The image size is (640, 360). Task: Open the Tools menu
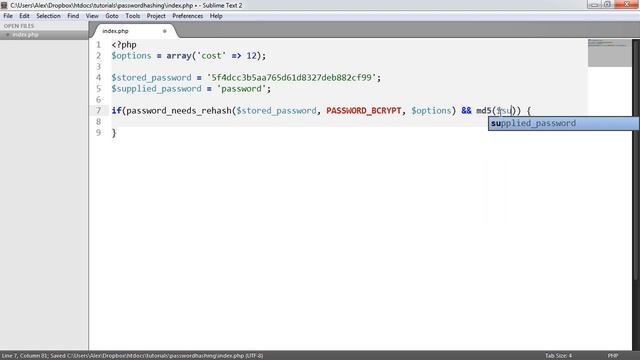pyautogui.click(x=132, y=16)
